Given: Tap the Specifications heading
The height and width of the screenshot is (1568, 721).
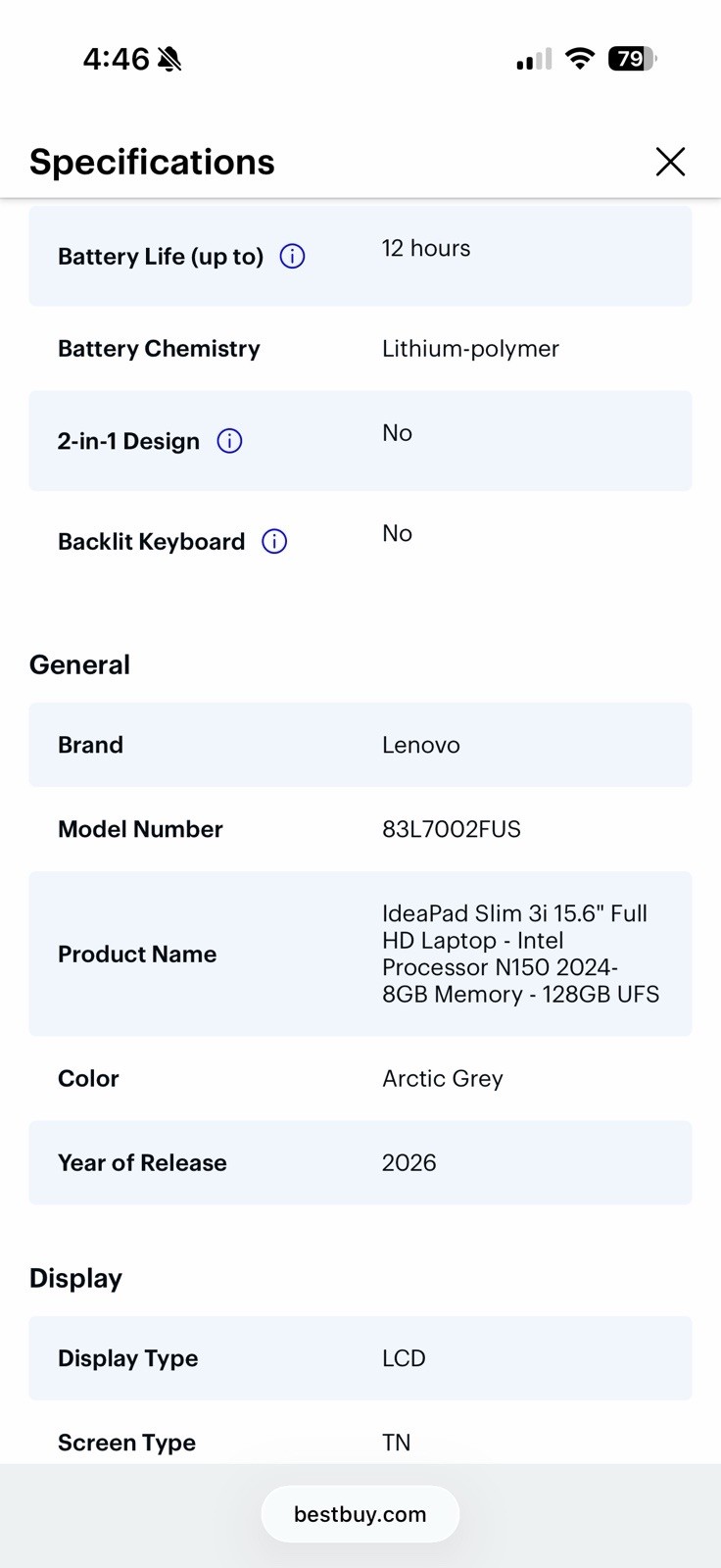Looking at the screenshot, I should [x=152, y=162].
